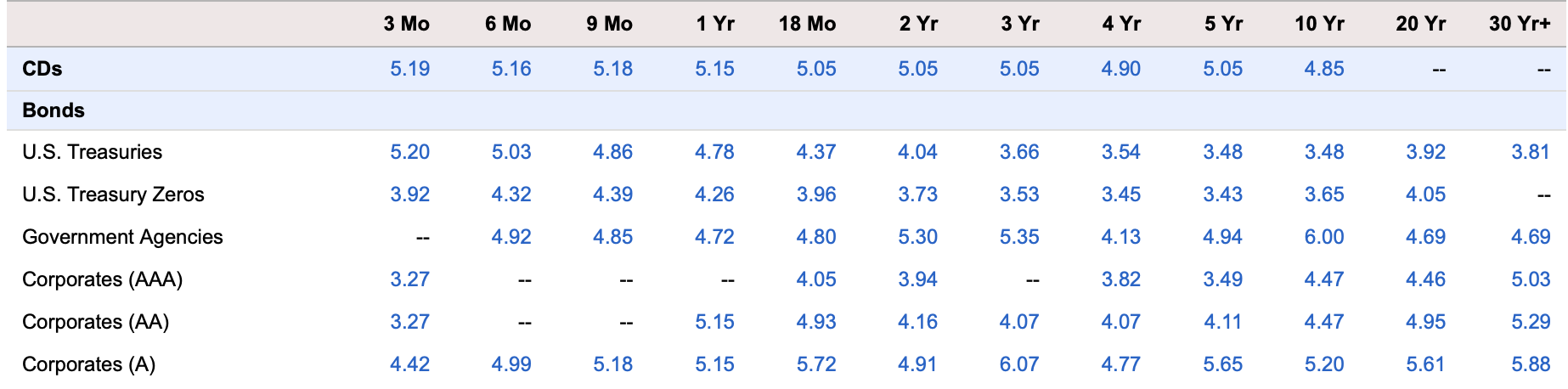
Task: Select Treasury Zeros 20 Yr yield 4.05
Action: coord(1425,194)
